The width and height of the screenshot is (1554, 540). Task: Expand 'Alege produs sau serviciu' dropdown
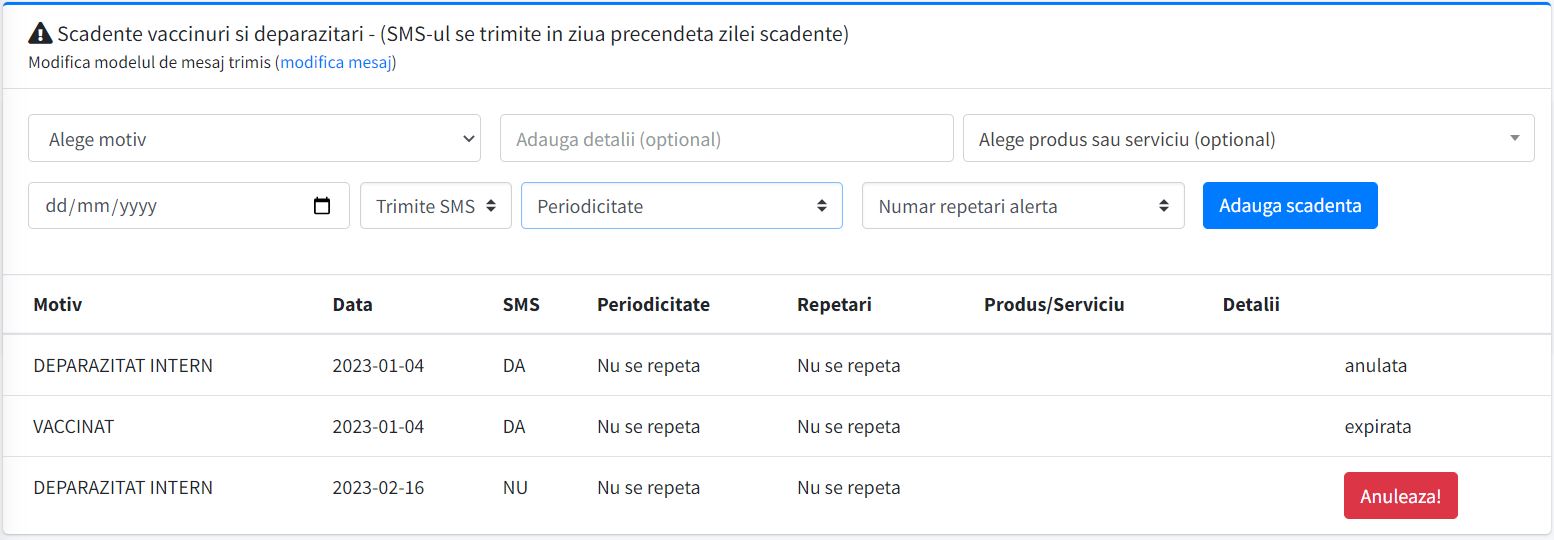1248,139
